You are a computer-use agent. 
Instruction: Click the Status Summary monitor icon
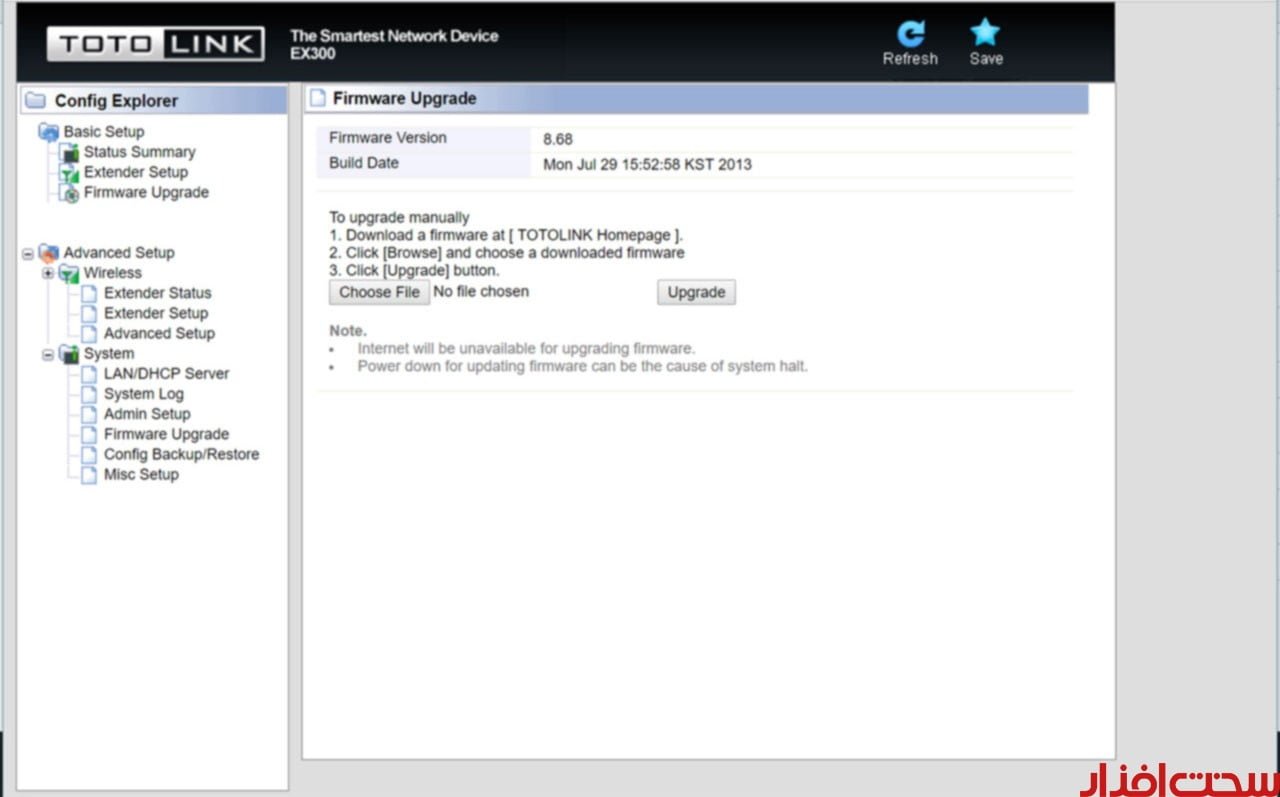coord(69,152)
